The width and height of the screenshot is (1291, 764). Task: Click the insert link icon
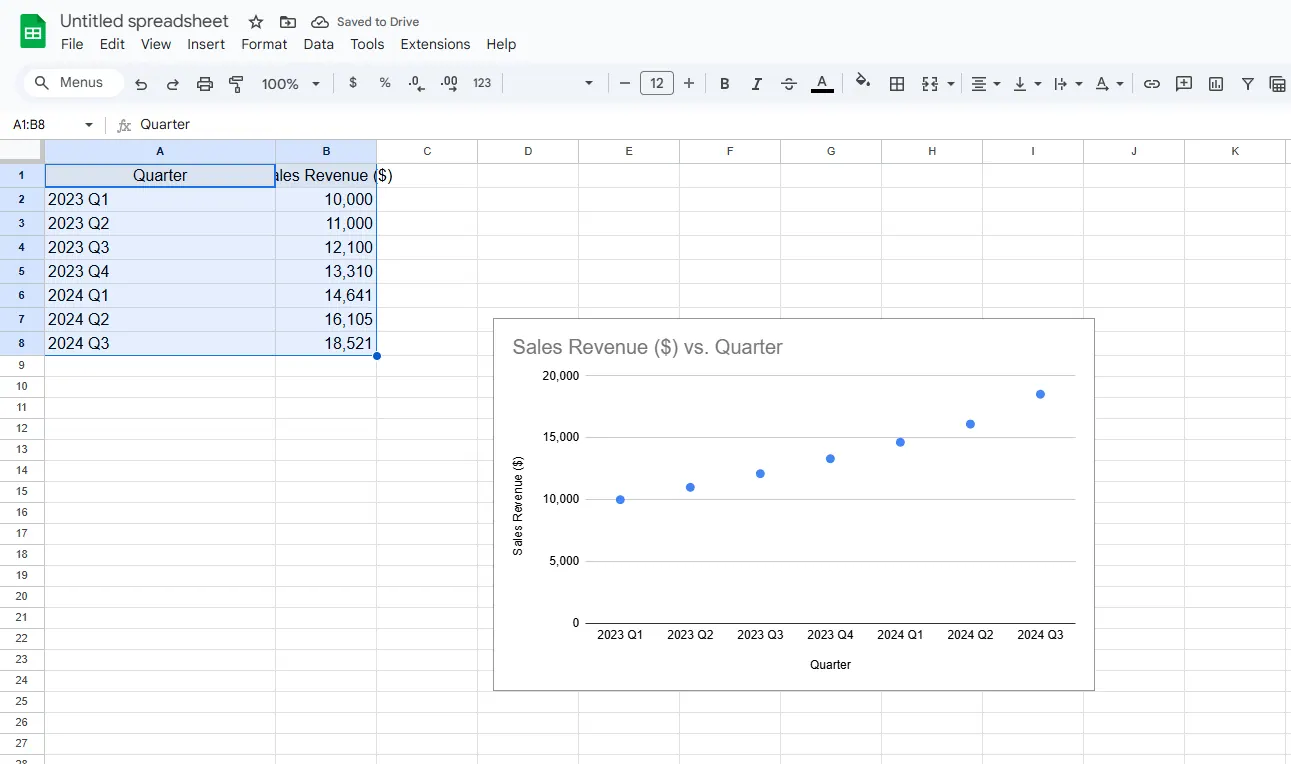point(1152,84)
